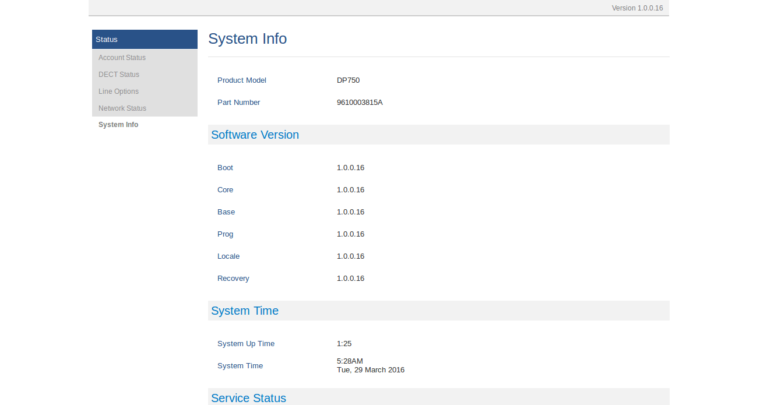
Task: Click the System Up Time value 1:25
Action: tap(344, 344)
